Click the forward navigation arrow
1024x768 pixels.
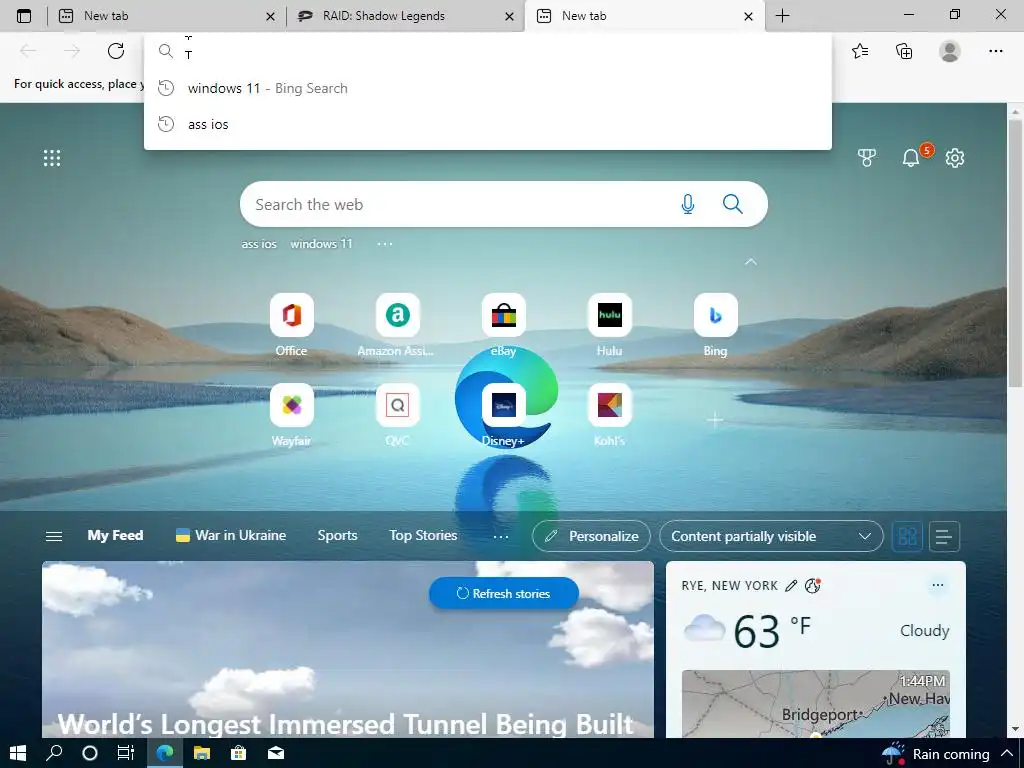[72, 51]
